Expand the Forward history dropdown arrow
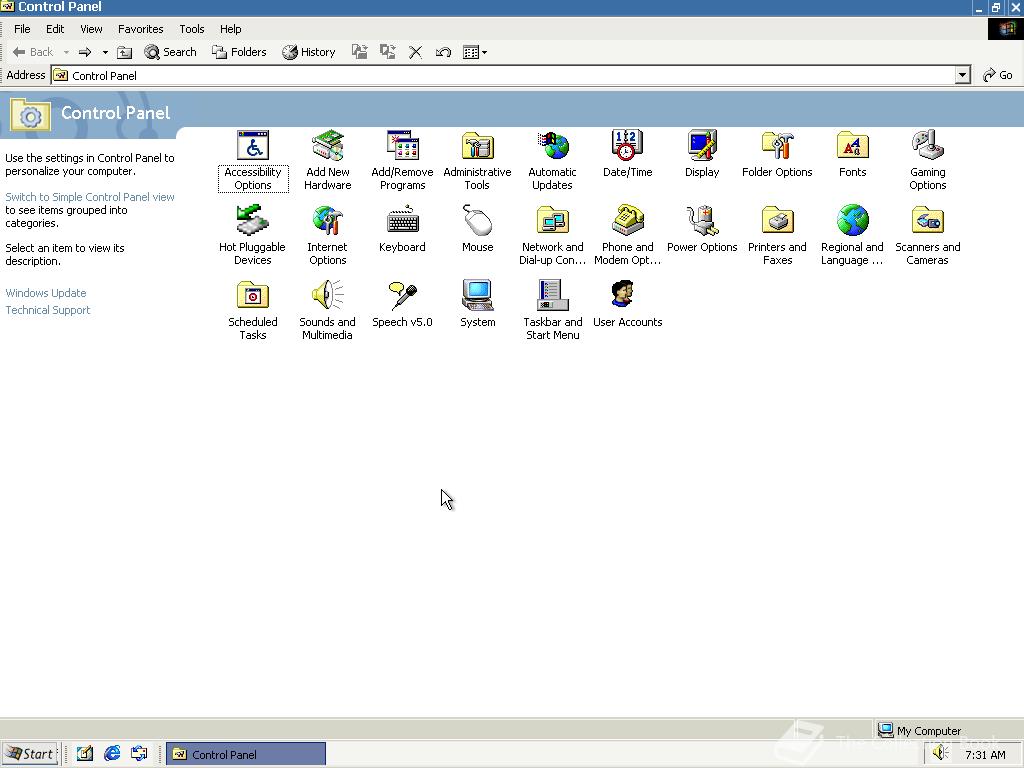The height and width of the screenshot is (768, 1024). coord(104,52)
